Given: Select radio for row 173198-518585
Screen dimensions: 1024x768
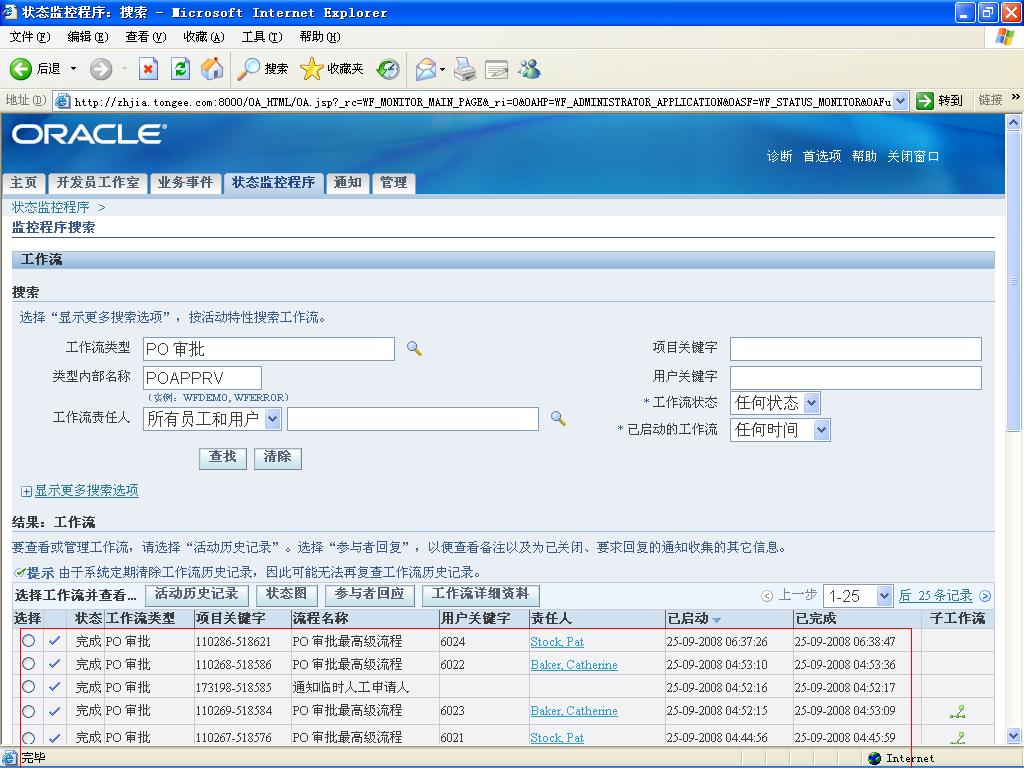Looking at the screenshot, I should (x=28, y=686).
